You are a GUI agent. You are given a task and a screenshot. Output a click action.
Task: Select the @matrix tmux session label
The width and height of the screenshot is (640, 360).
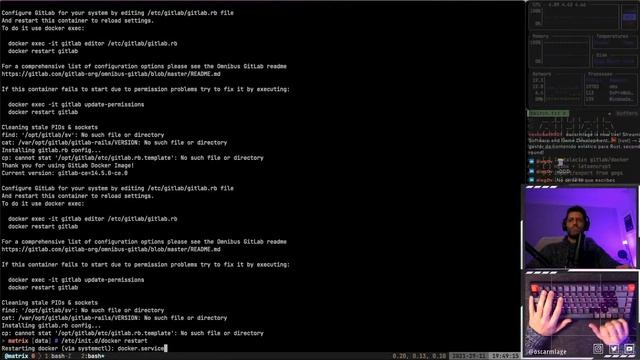pos(16,356)
